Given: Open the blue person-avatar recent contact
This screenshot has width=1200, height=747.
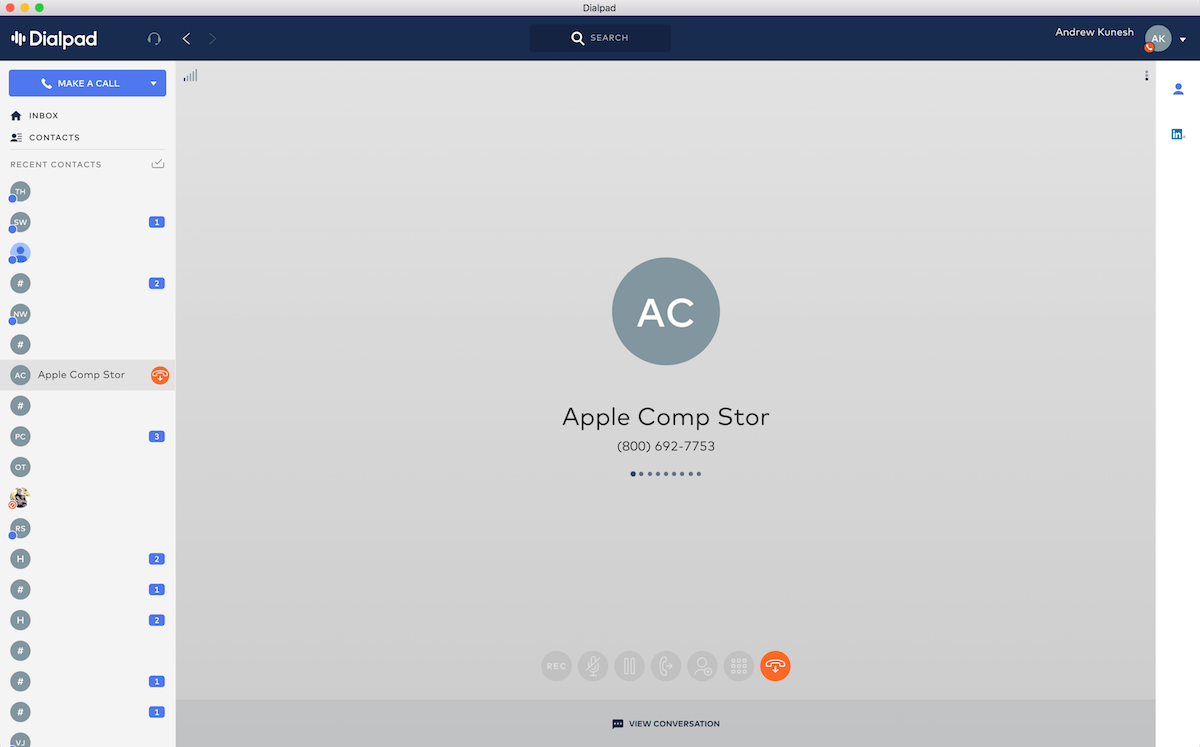Looking at the screenshot, I should click(x=20, y=253).
